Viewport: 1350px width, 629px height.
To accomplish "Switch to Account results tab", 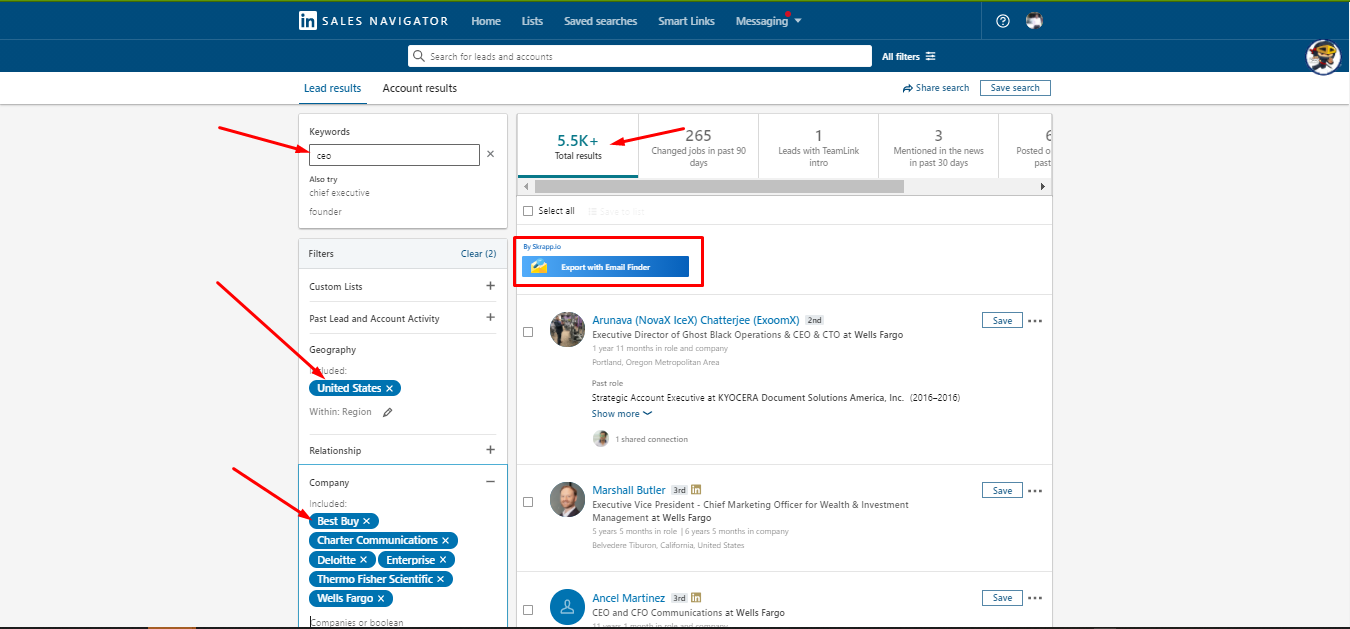I will (419, 88).
